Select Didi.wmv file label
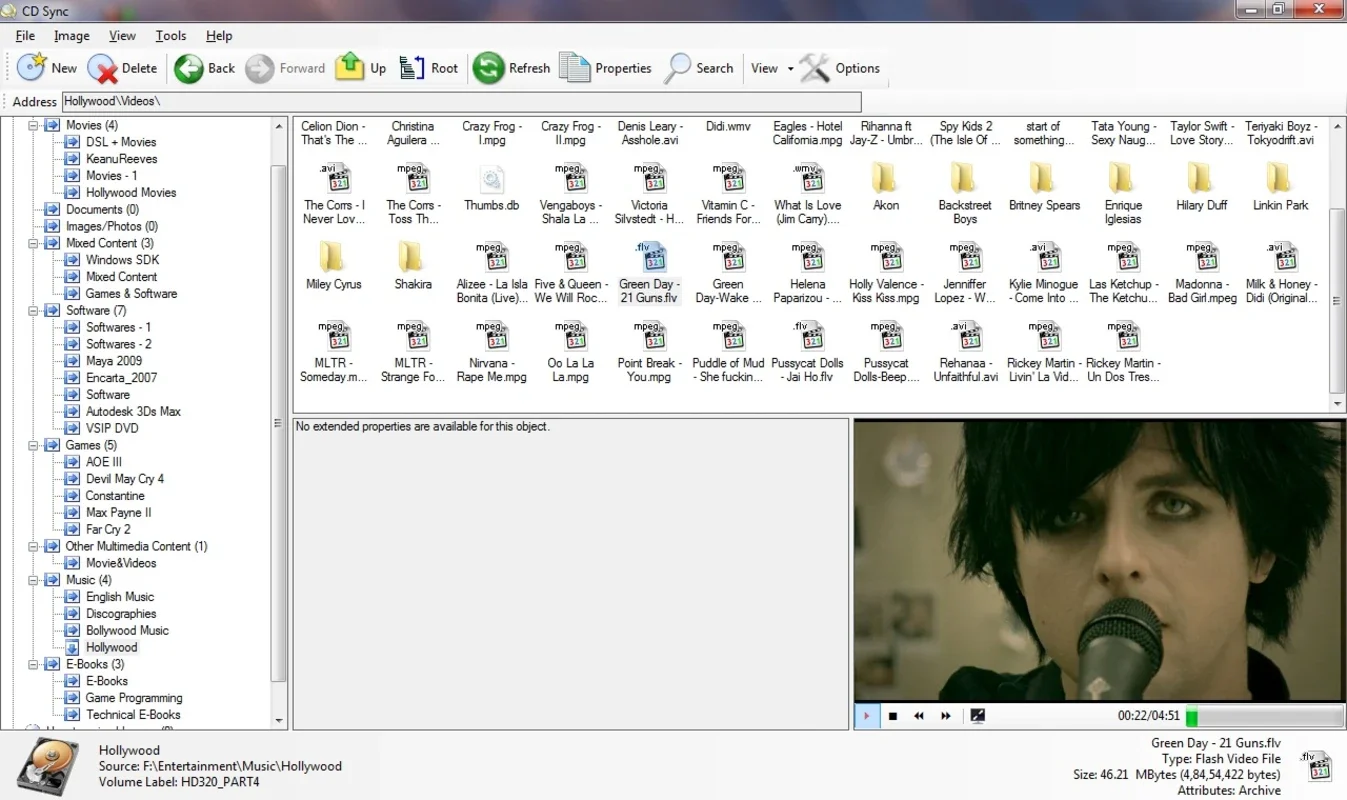The image size is (1347, 800). click(728, 127)
